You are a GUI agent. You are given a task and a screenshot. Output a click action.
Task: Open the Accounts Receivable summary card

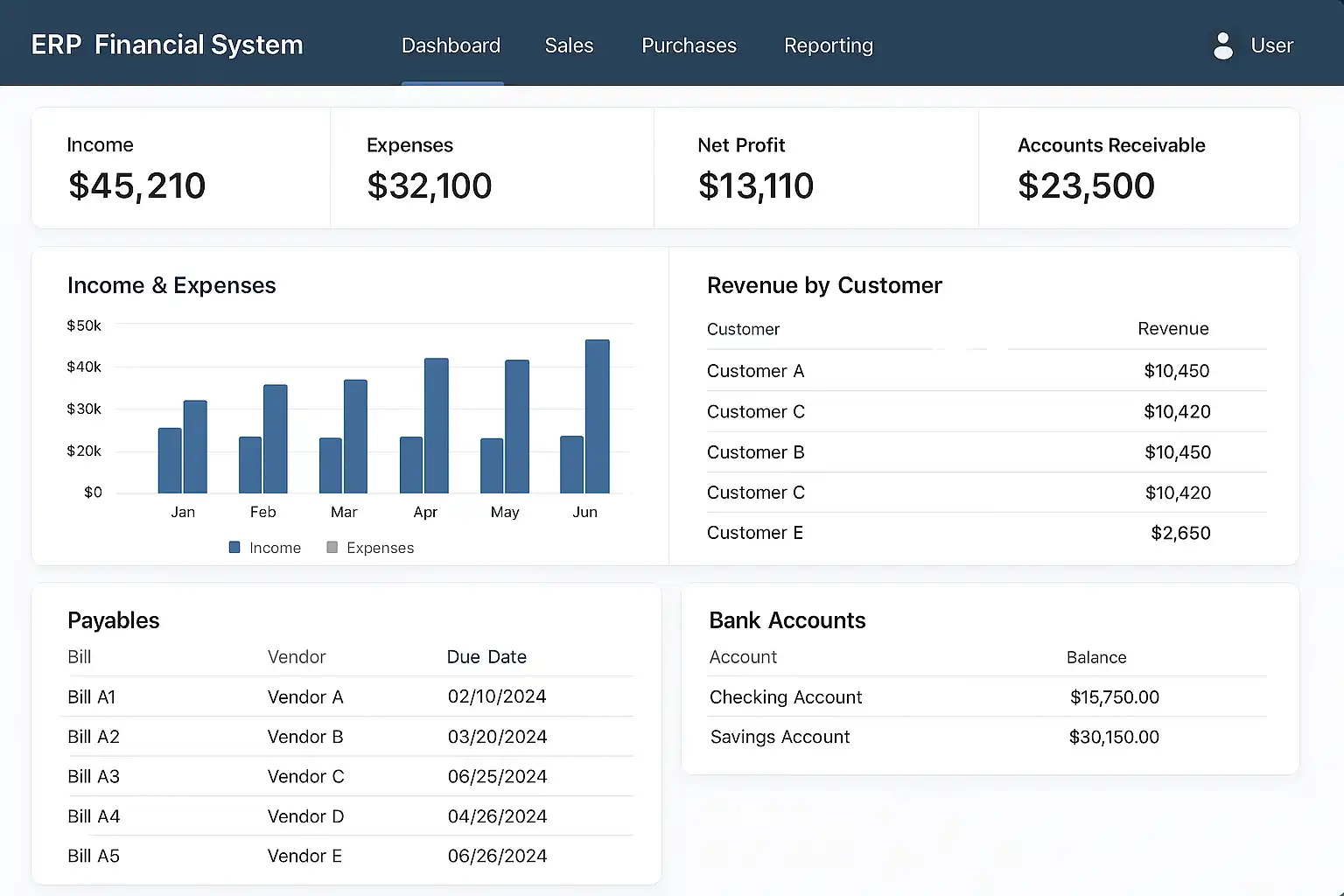(x=1137, y=168)
